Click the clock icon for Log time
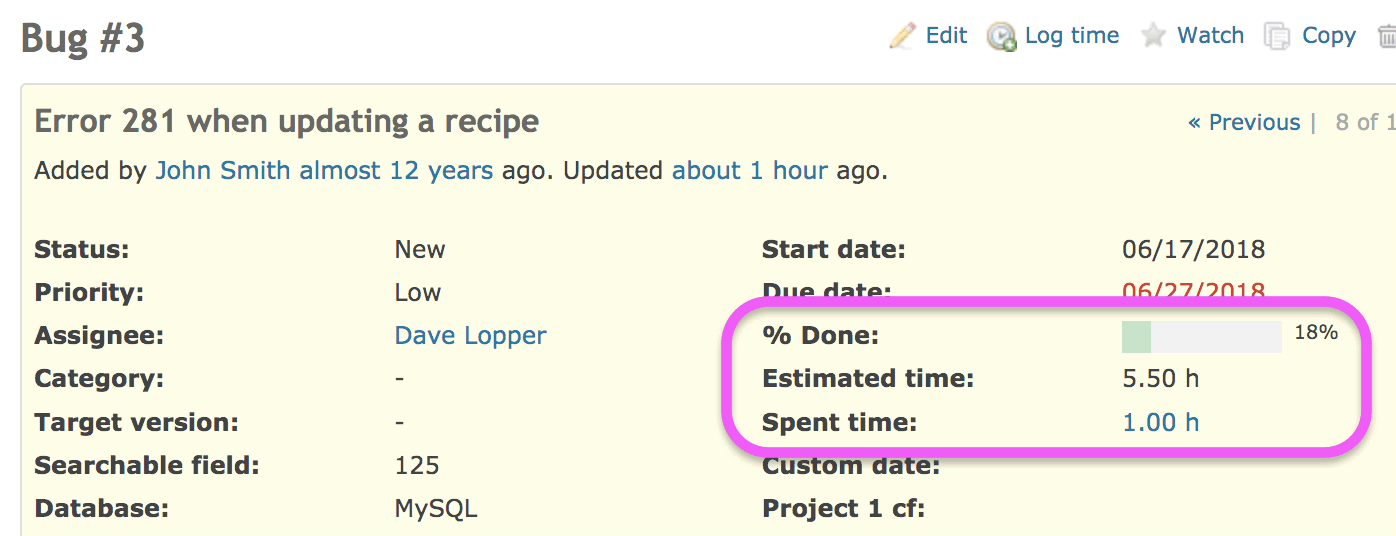1396x536 pixels. [1001, 37]
